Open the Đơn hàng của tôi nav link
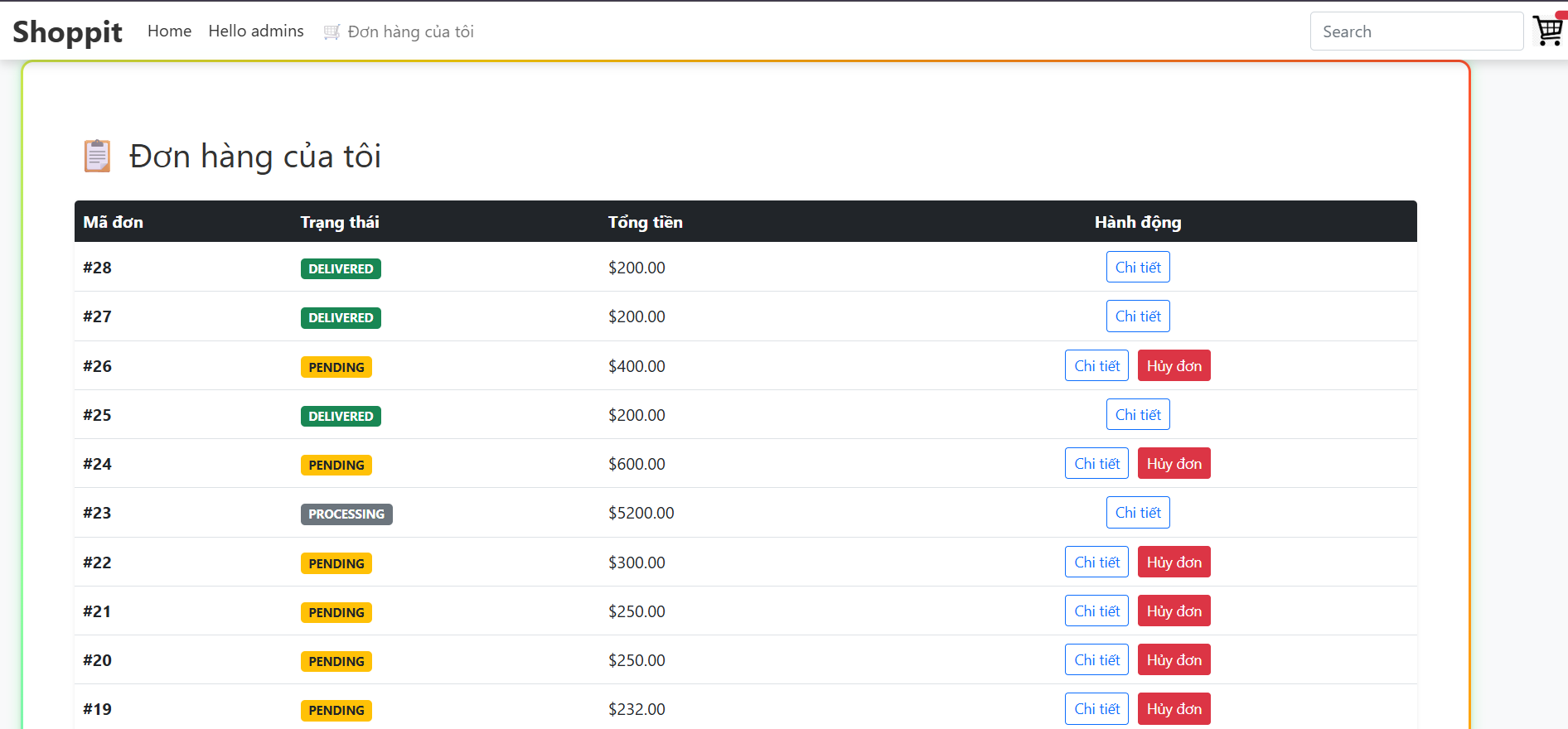The height and width of the screenshot is (729, 1568). coord(410,31)
